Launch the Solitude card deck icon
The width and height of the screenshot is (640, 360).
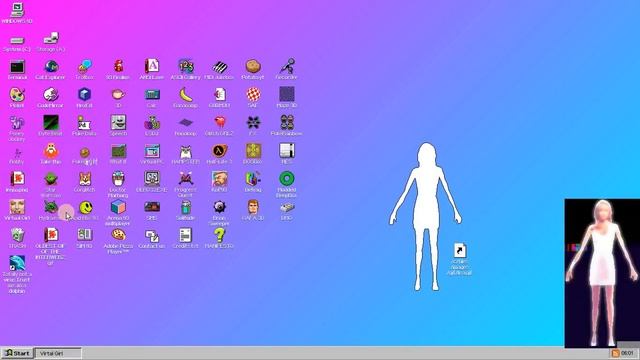186,207
